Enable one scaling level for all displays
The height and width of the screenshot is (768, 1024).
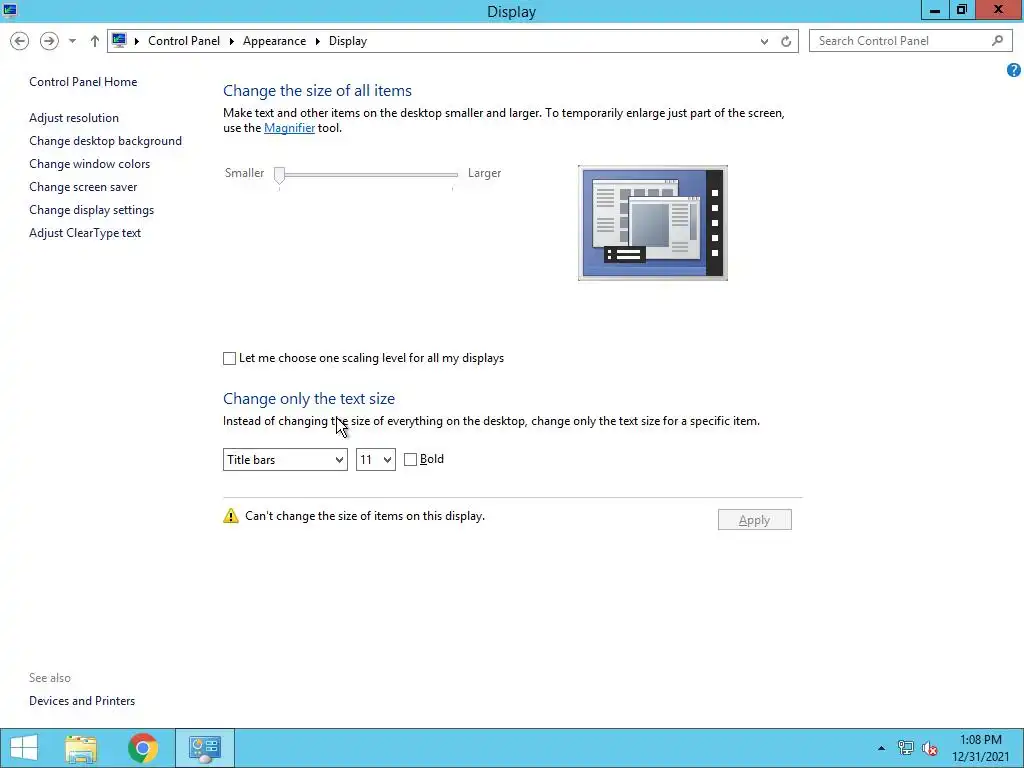coord(229,358)
